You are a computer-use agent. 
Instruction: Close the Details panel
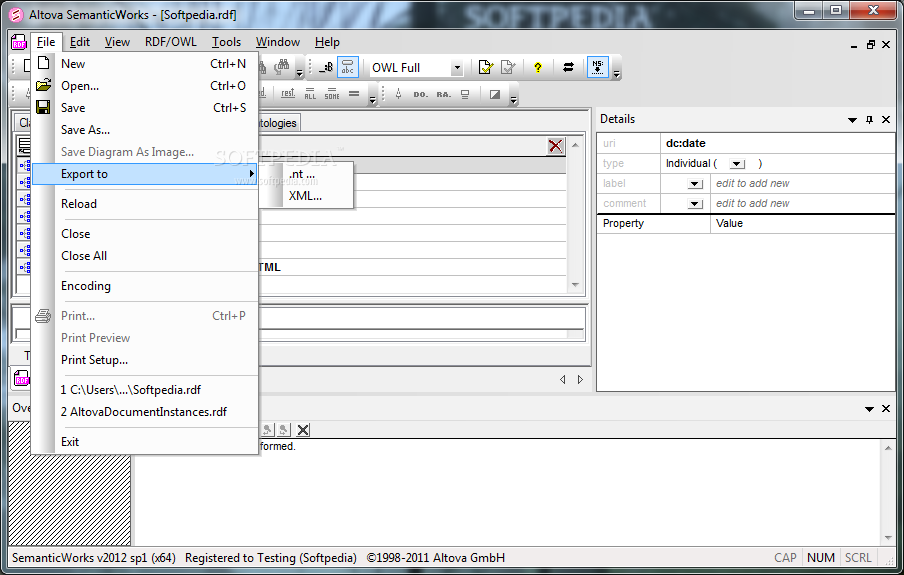pos(886,119)
